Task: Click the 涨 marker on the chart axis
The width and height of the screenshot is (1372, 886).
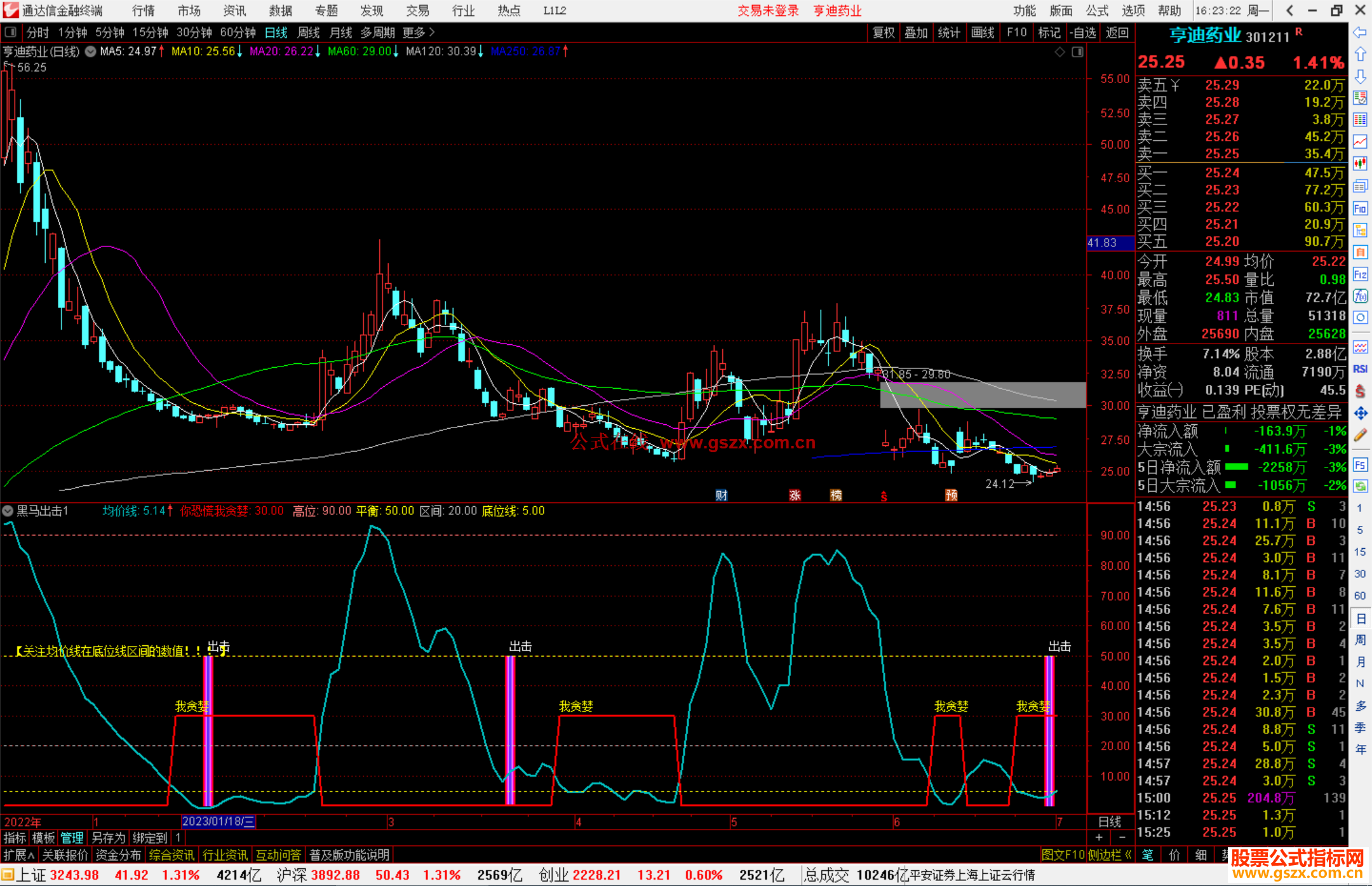Action: point(795,495)
